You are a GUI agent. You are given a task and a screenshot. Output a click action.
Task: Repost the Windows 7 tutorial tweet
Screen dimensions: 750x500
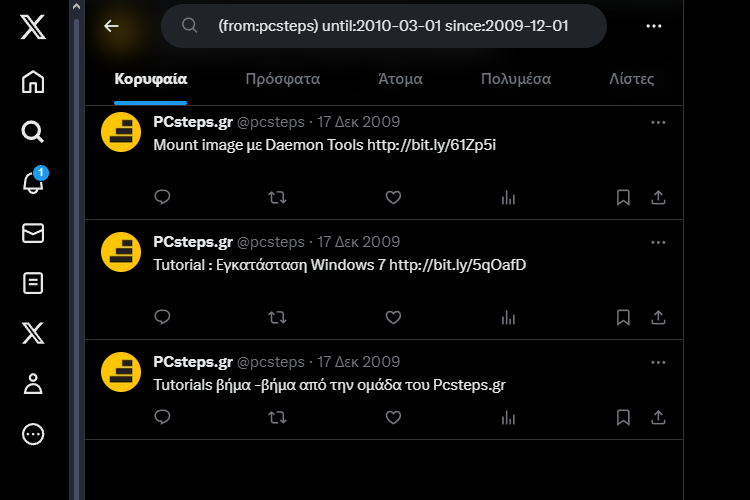pos(277,317)
